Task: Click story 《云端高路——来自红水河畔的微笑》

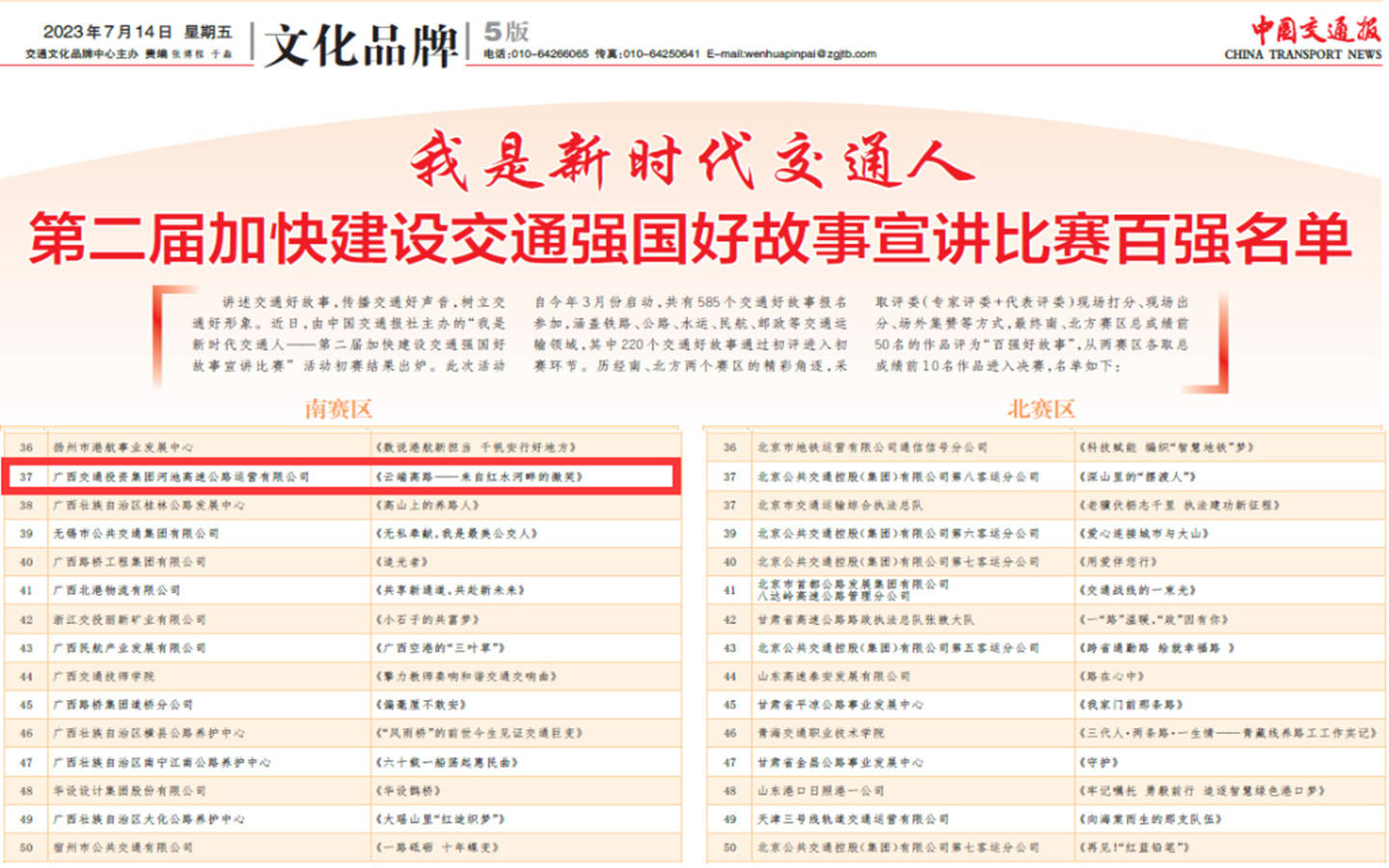Action: pyautogui.click(x=478, y=476)
